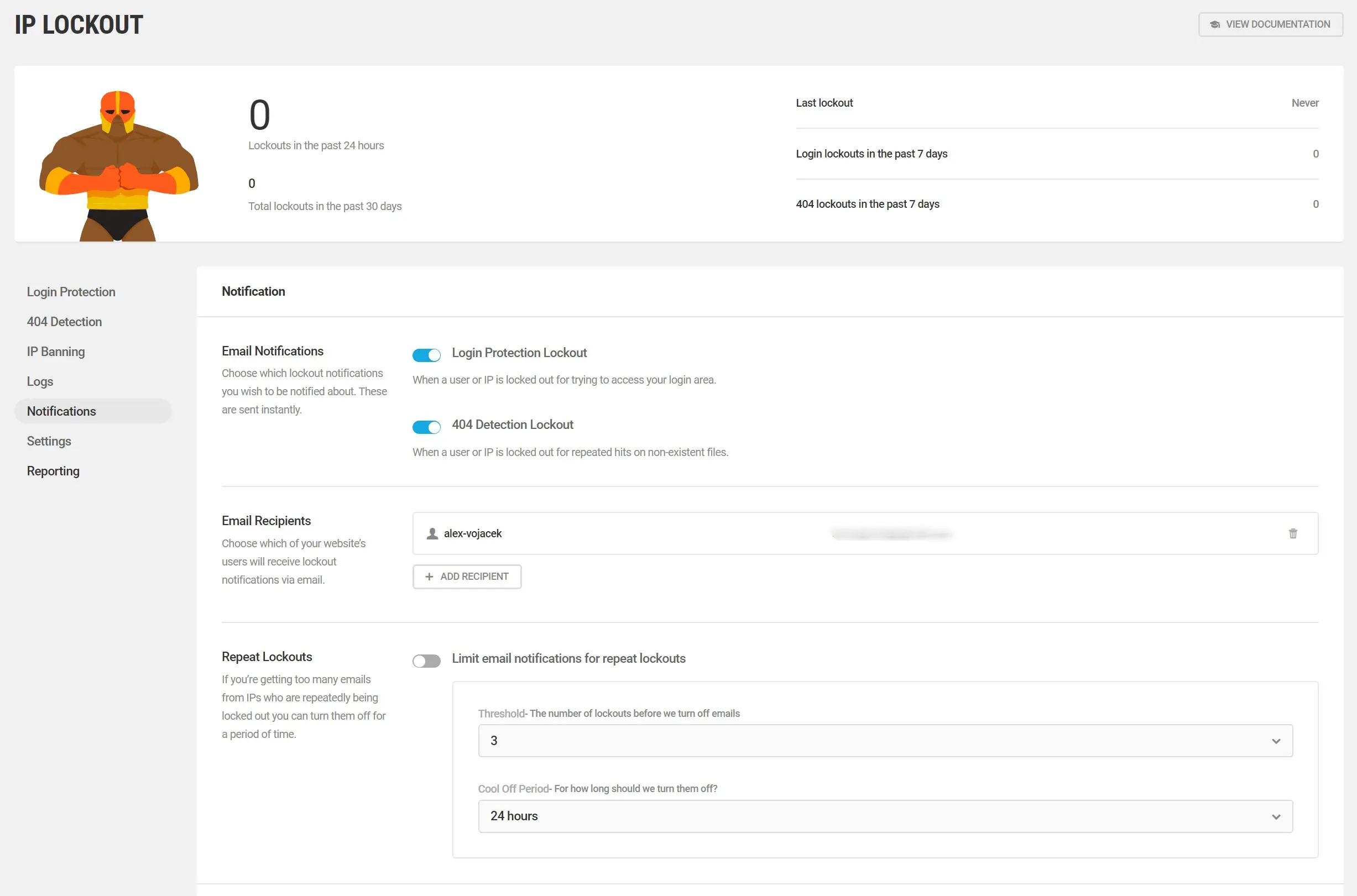Click the graduation cap documentation icon

[1215, 24]
